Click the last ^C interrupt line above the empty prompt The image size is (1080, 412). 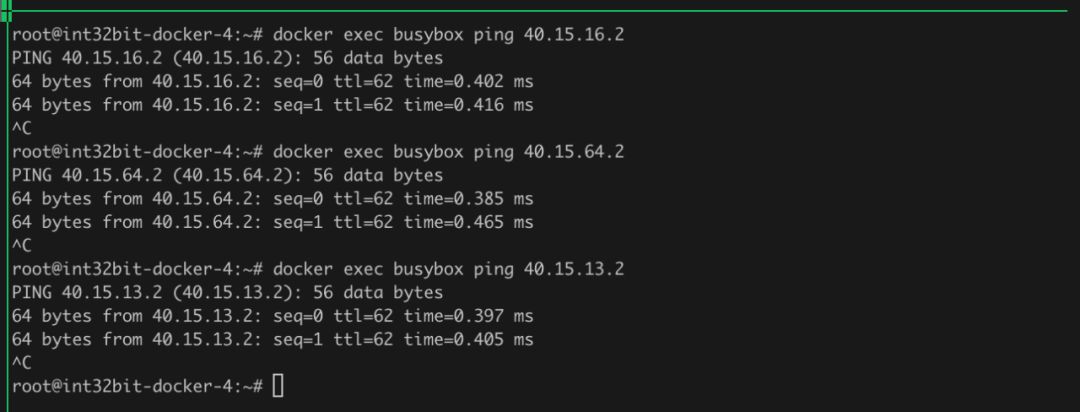[x=22, y=362]
